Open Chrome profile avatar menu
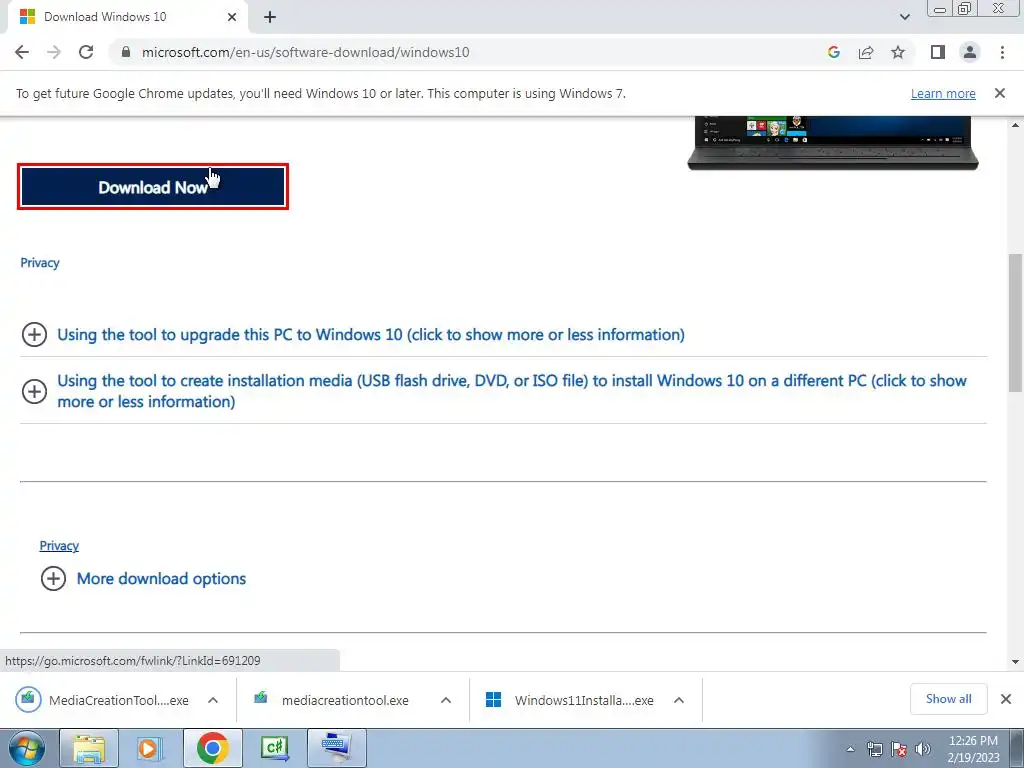Screen dimensions: 1024x768 tap(970, 52)
